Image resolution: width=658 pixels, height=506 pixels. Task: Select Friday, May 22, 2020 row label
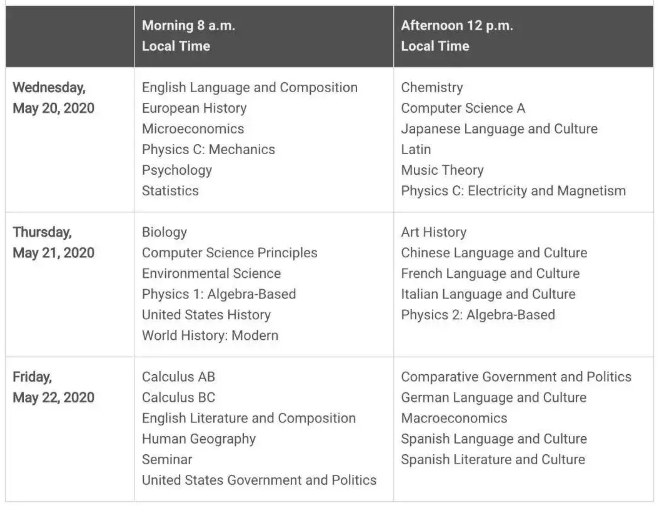click(53, 387)
